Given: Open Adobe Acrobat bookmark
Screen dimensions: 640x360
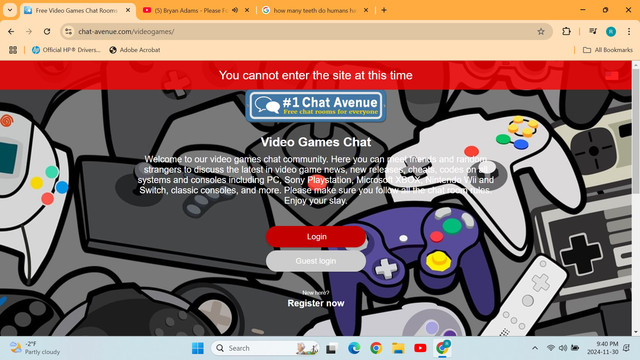Looking at the screenshot, I should click(x=135, y=50).
